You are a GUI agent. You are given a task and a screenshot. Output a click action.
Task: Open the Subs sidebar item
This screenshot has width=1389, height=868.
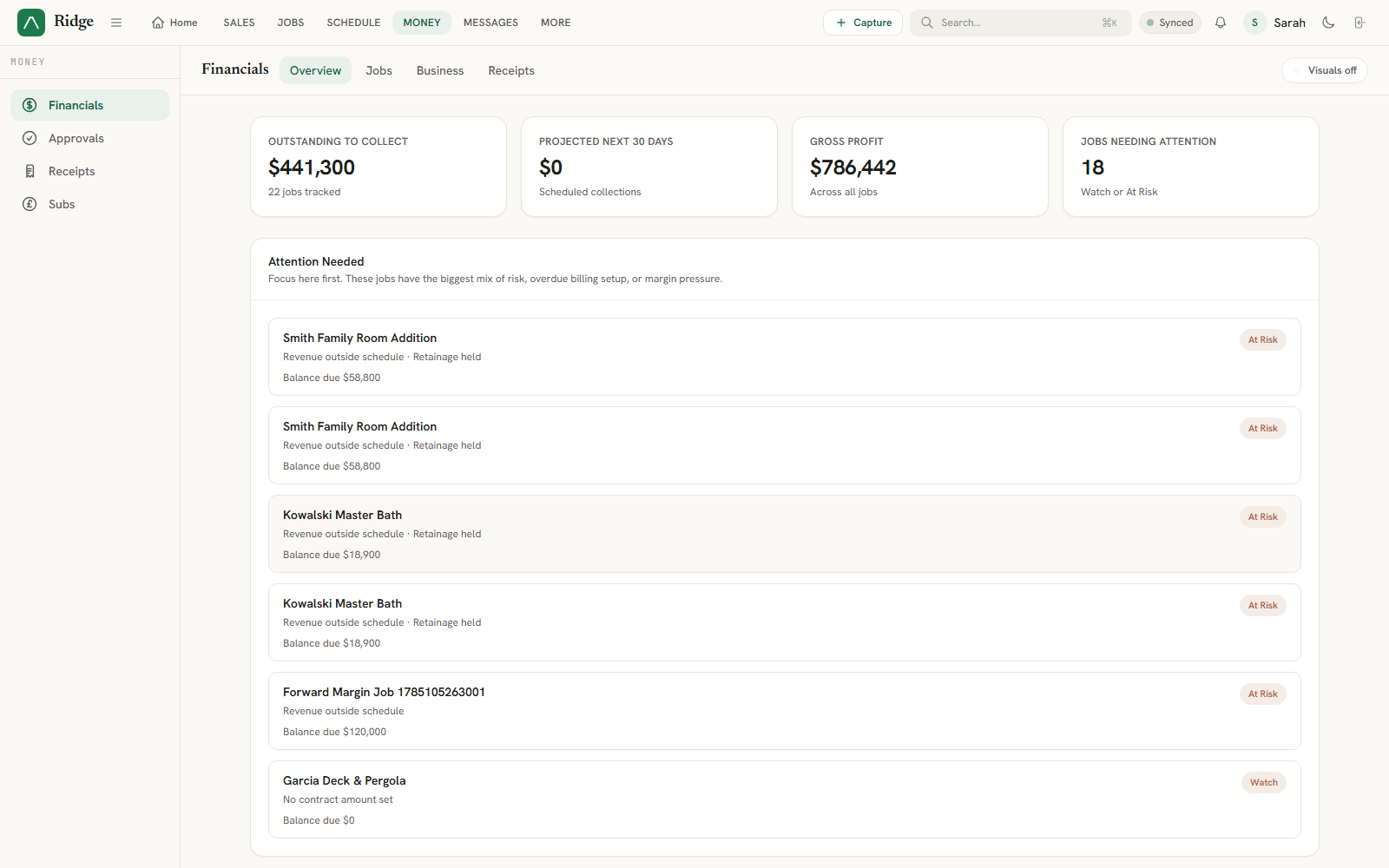coord(89,204)
